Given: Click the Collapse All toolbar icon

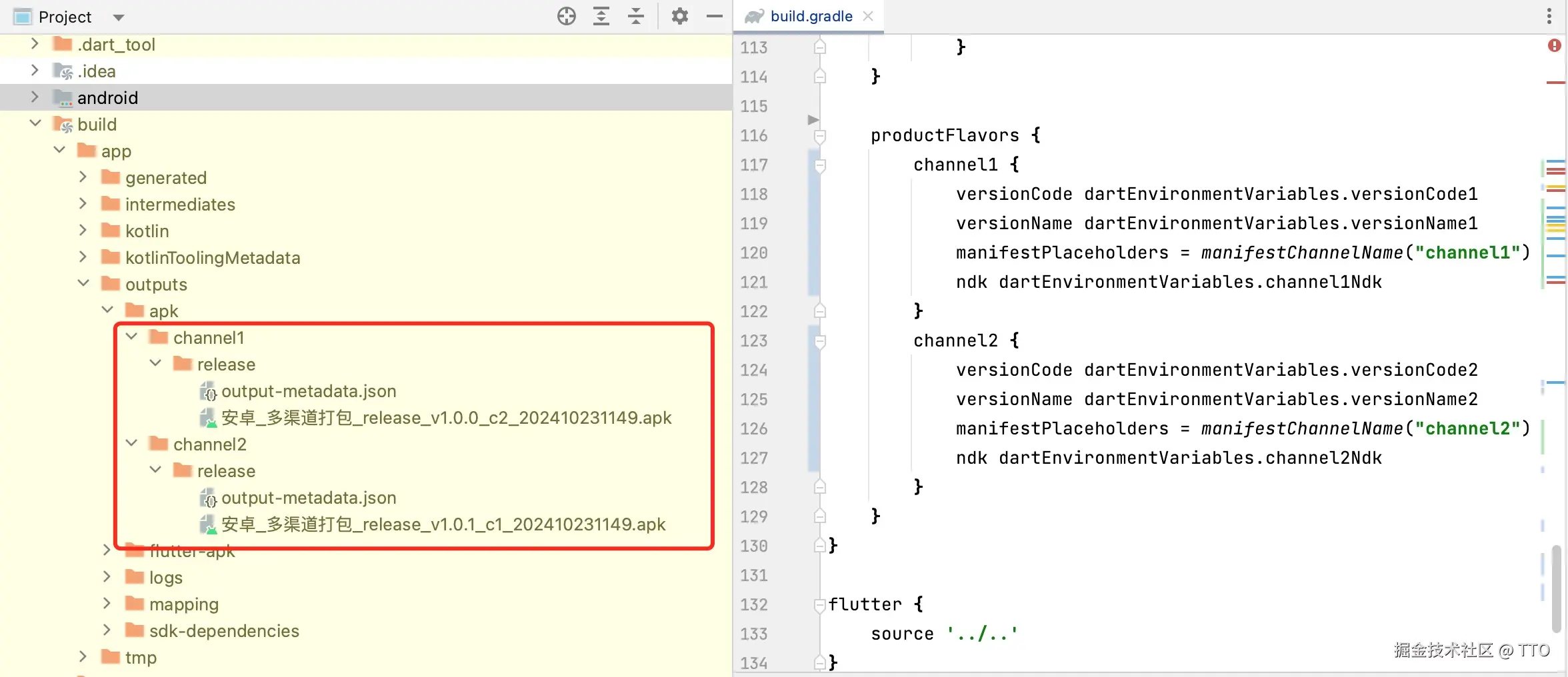Looking at the screenshot, I should 636,16.
